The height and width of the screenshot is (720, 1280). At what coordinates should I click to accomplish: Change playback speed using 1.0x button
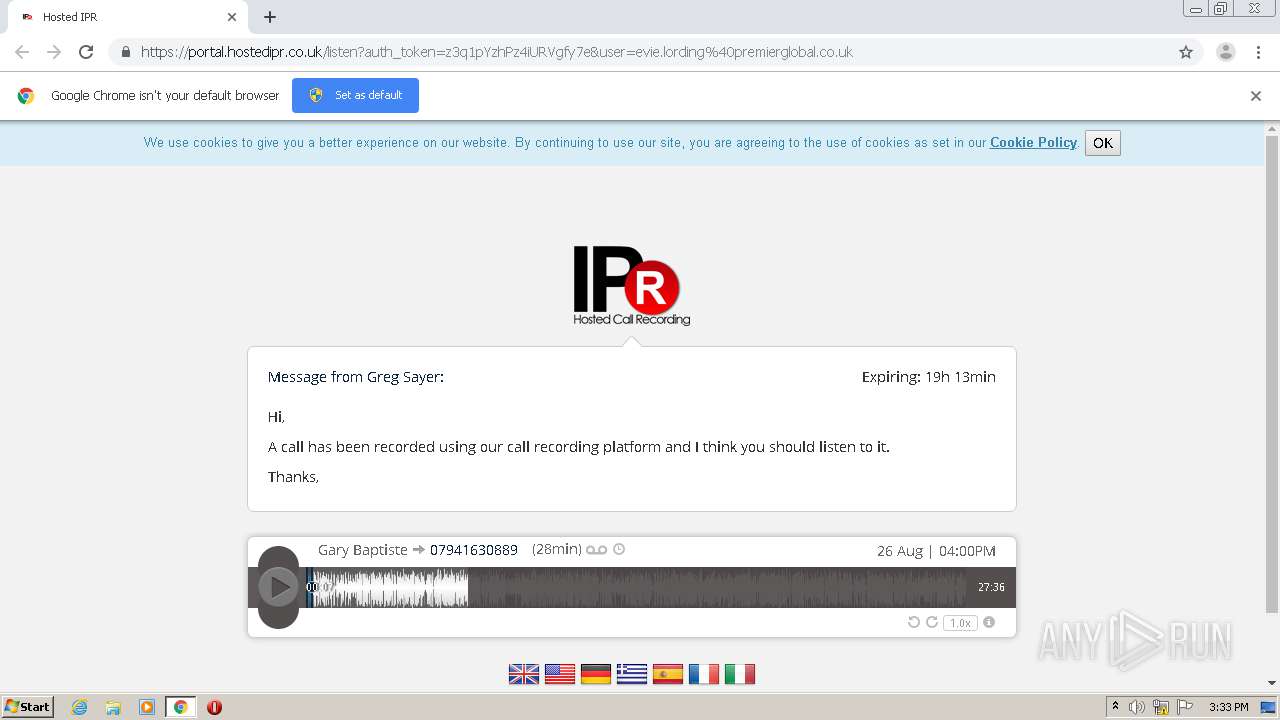960,623
